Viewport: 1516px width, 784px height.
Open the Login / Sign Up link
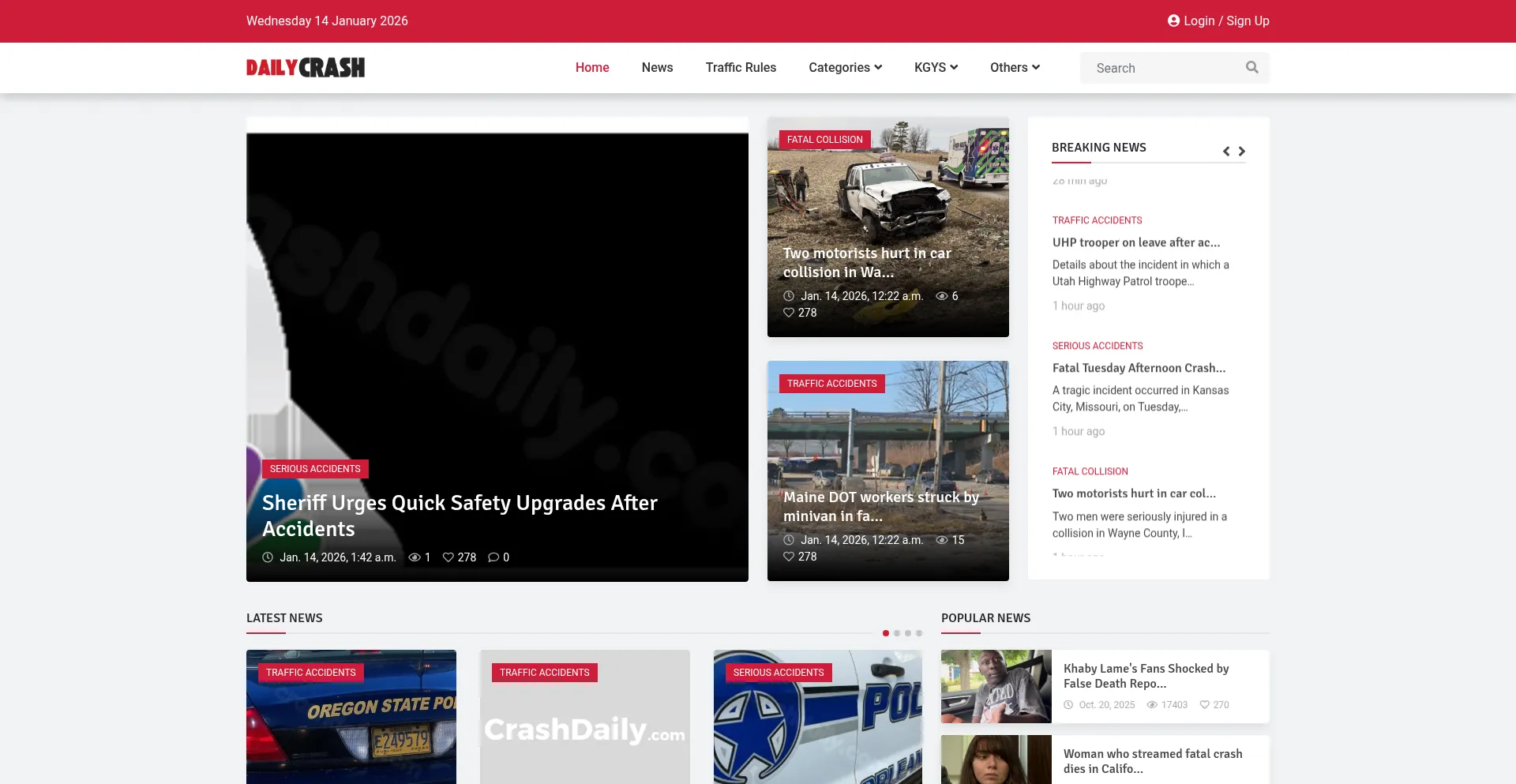[1224, 21]
